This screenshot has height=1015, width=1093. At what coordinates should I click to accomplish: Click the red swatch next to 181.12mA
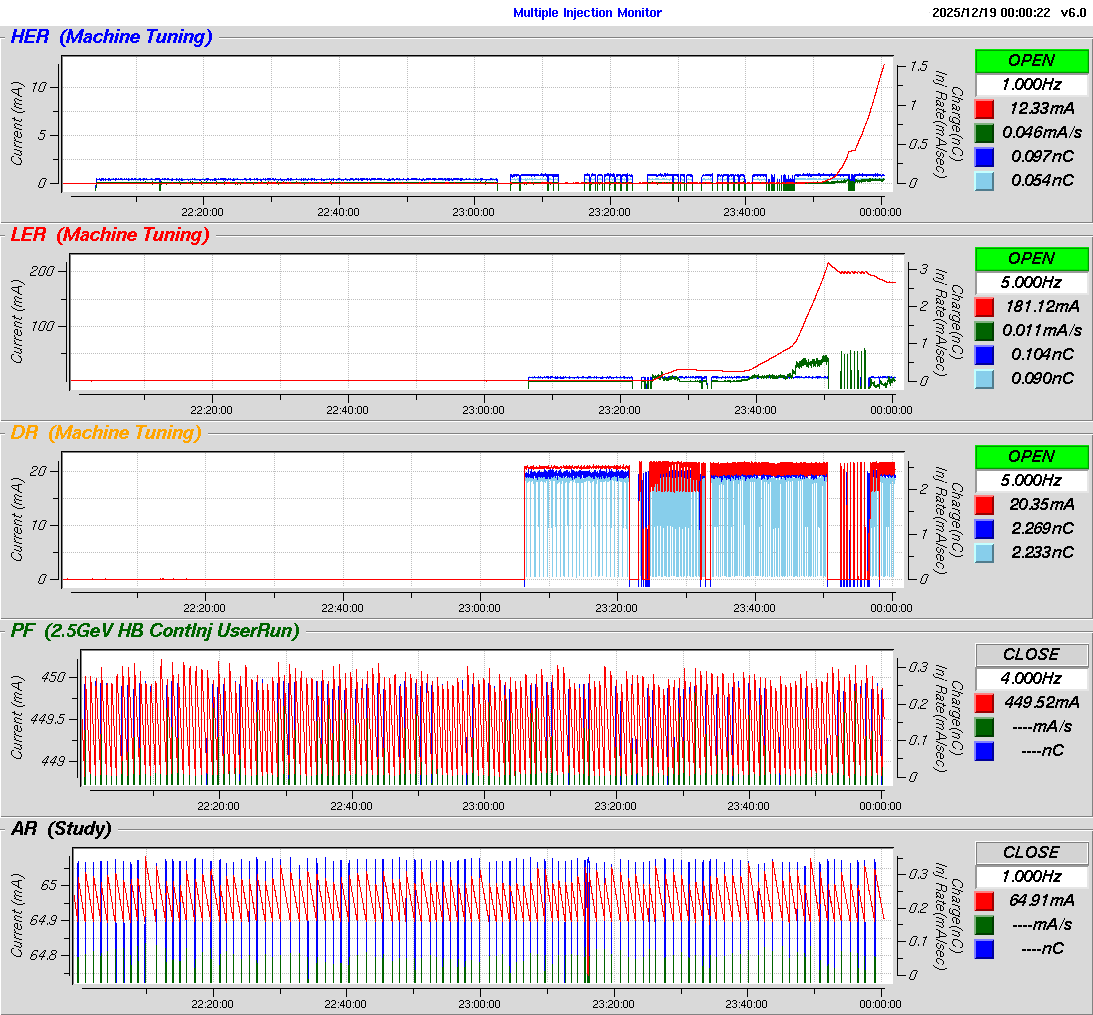click(x=984, y=306)
